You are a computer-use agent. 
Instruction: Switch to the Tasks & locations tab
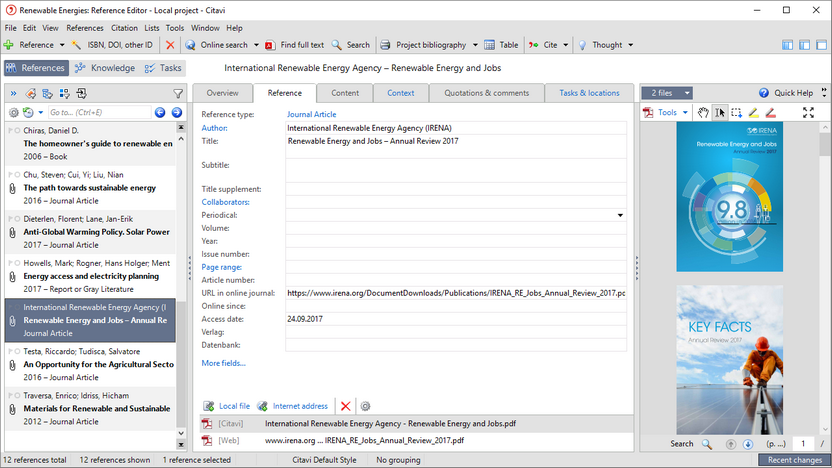point(589,93)
